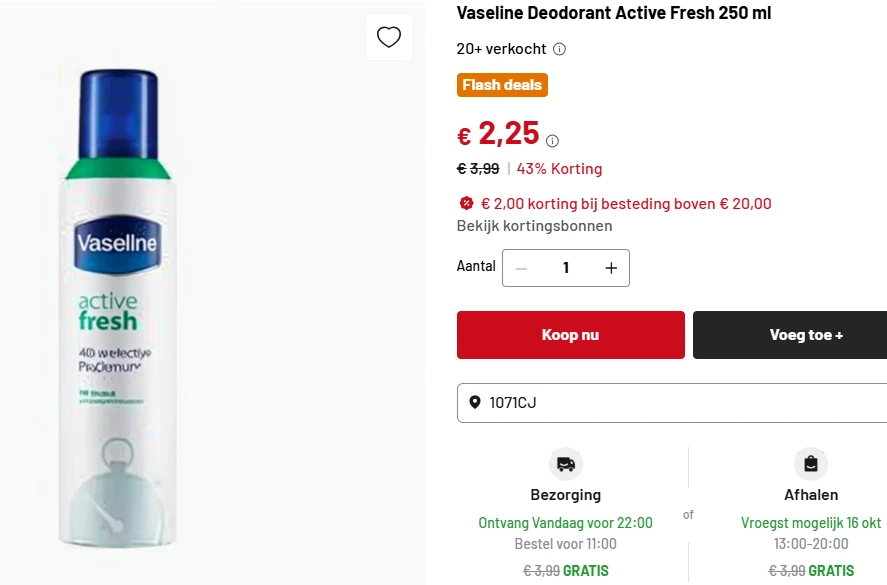Click the location pin icon in postcode field
887x585 pixels.
tap(474, 403)
